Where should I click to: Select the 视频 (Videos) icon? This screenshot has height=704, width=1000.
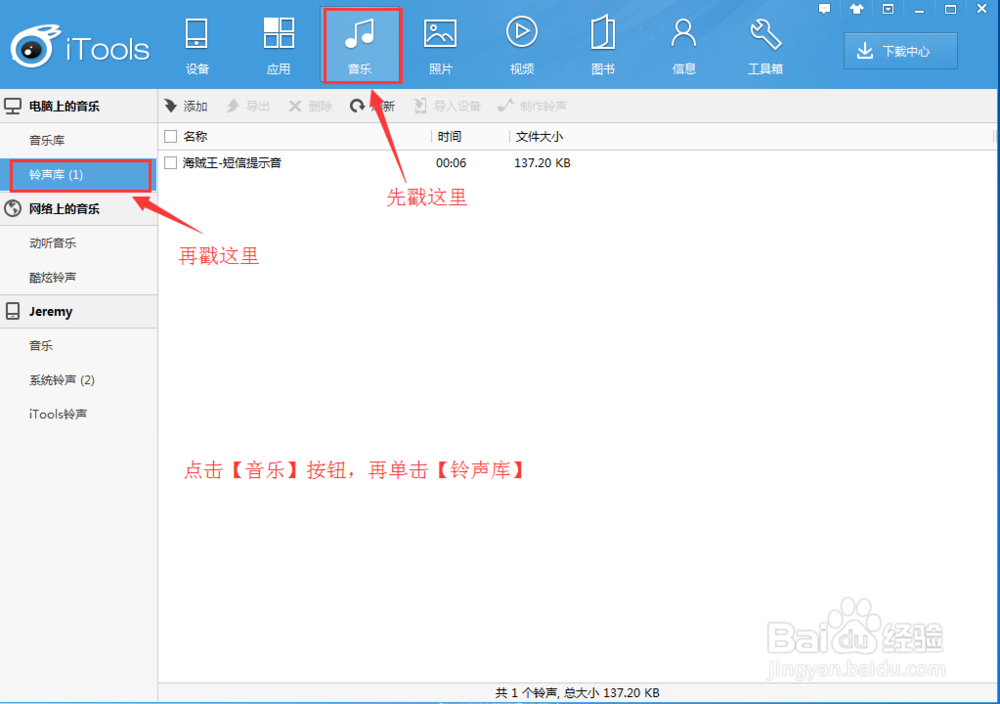(521, 45)
